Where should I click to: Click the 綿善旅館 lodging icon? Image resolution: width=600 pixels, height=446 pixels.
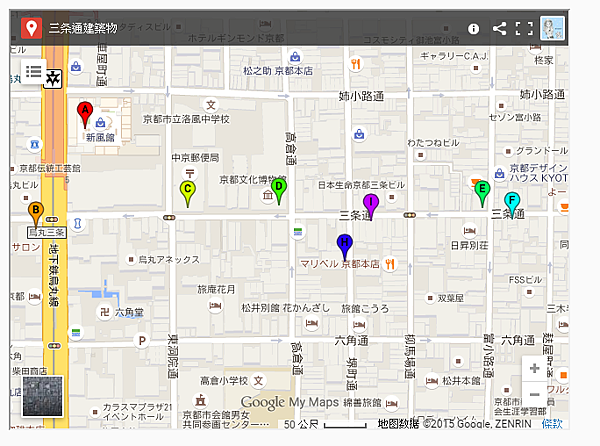(x=392, y=404)
